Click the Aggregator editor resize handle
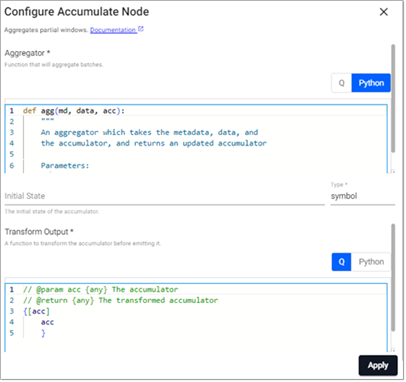 (393, 171)
